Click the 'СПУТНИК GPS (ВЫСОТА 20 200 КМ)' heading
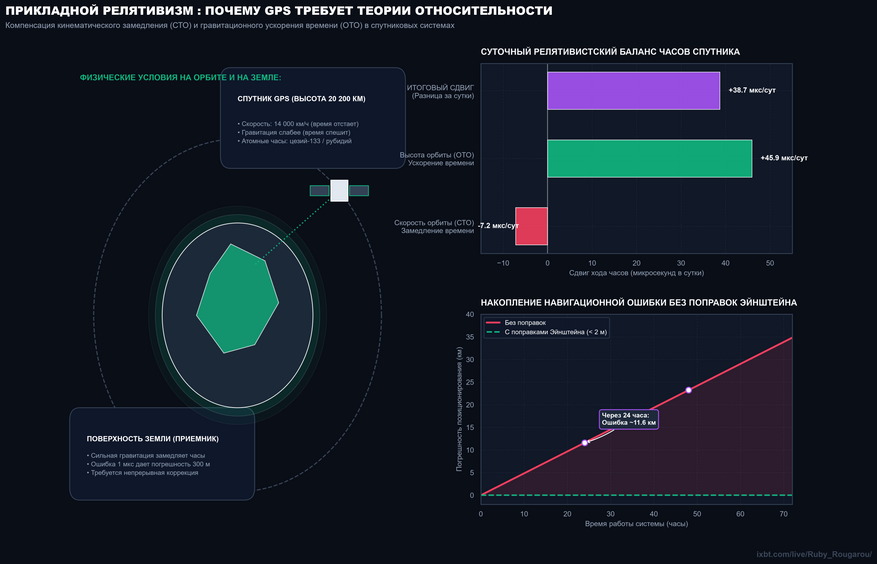Screen dimensions: 877x564 click(301, 99)
